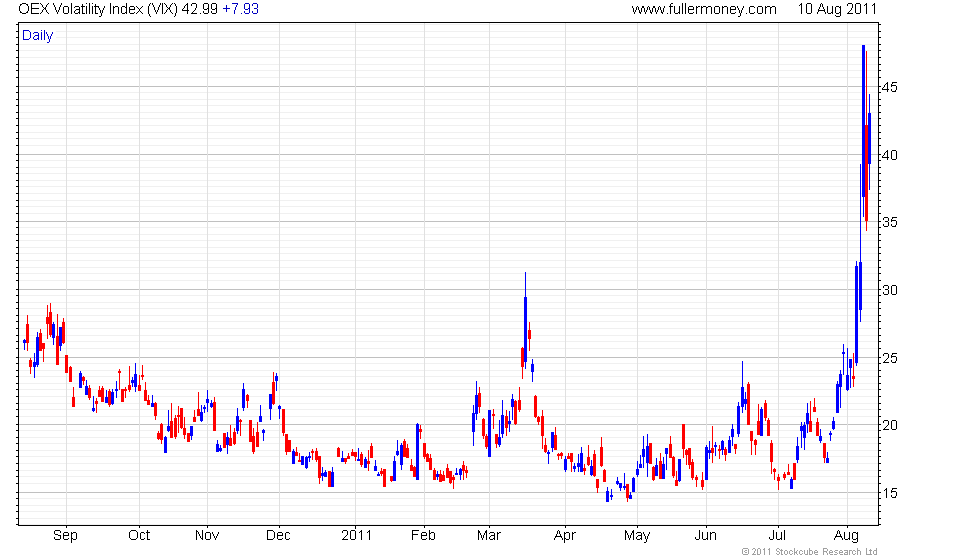The width and height of the screenshot is (960, 560).
Task: Click the 'Dec' x-axis label
Action: tap(278, 536)
